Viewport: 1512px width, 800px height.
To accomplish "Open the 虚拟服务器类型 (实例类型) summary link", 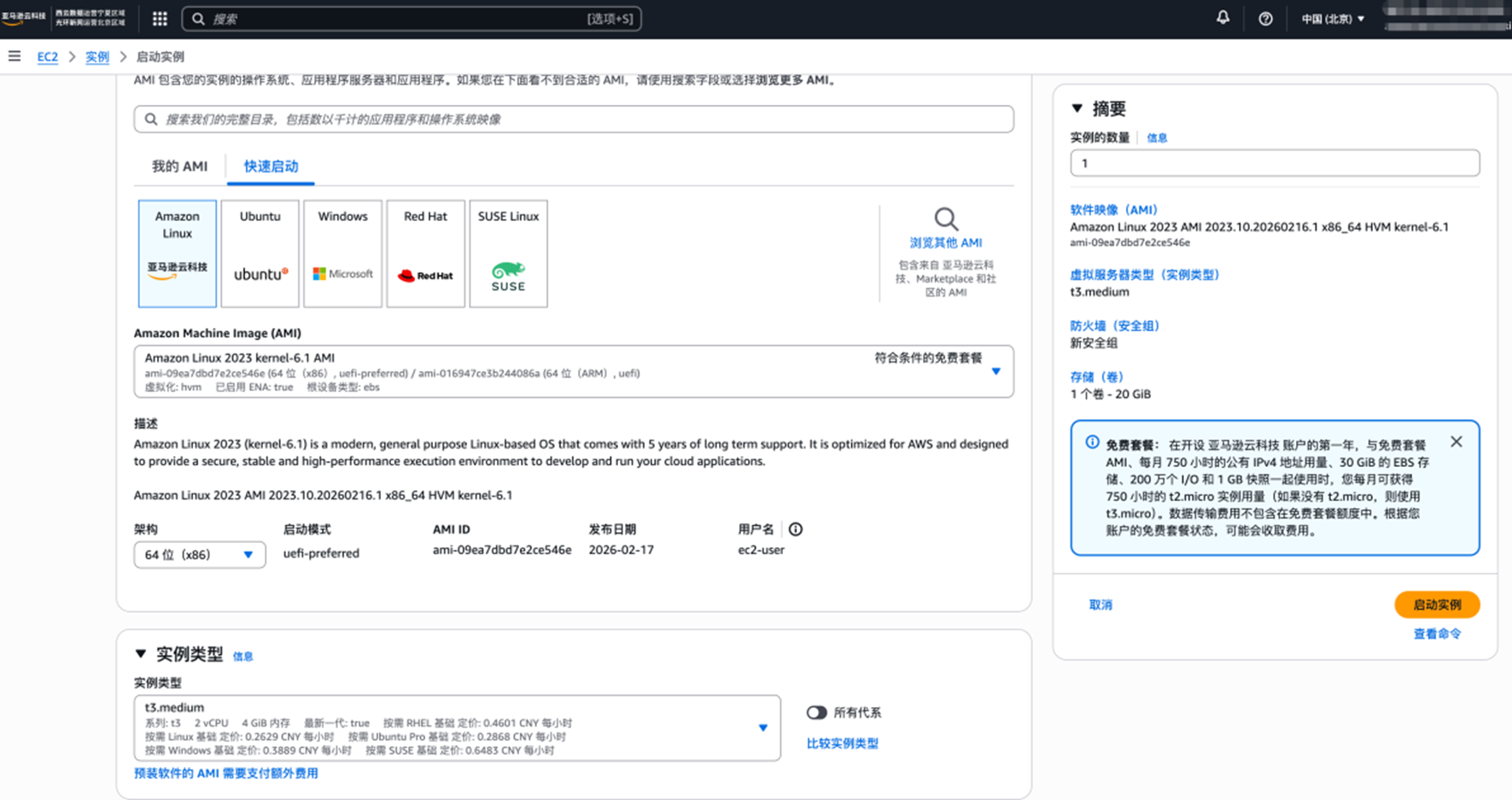I will pos(1145,274).
